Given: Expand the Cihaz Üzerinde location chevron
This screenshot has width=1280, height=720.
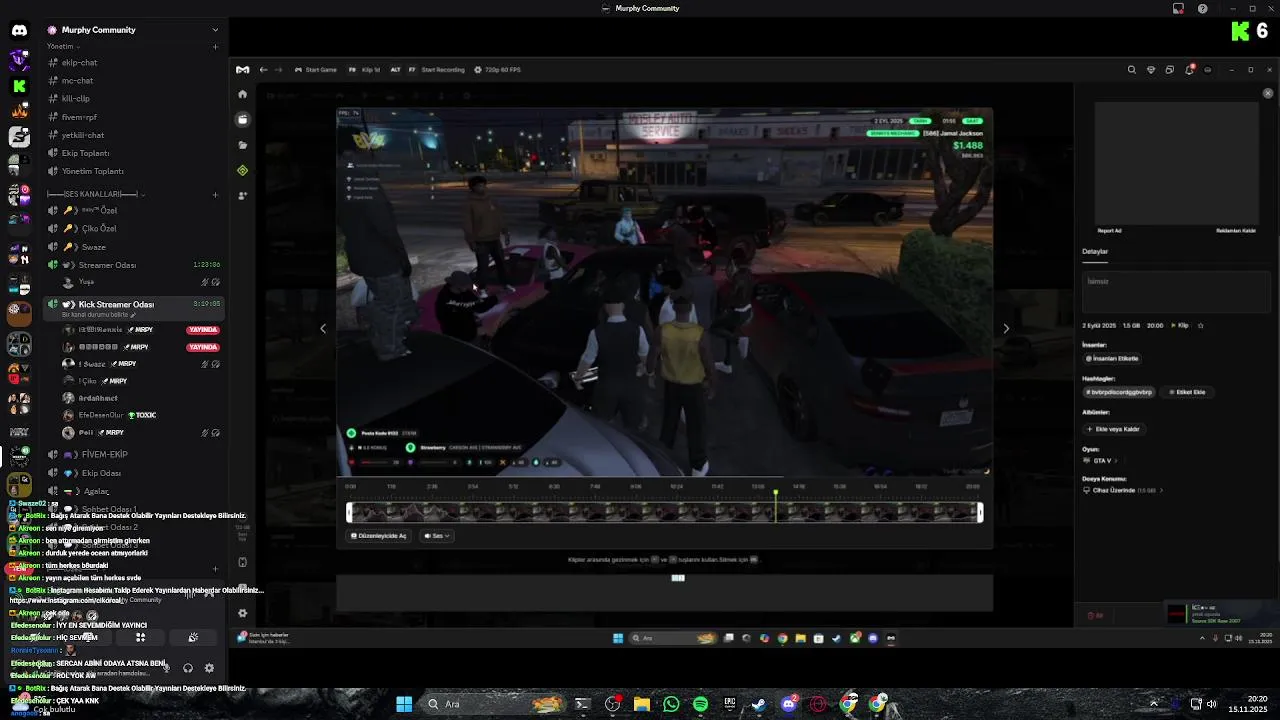Looking at the screenshot, I should (x=1161, y=490).
